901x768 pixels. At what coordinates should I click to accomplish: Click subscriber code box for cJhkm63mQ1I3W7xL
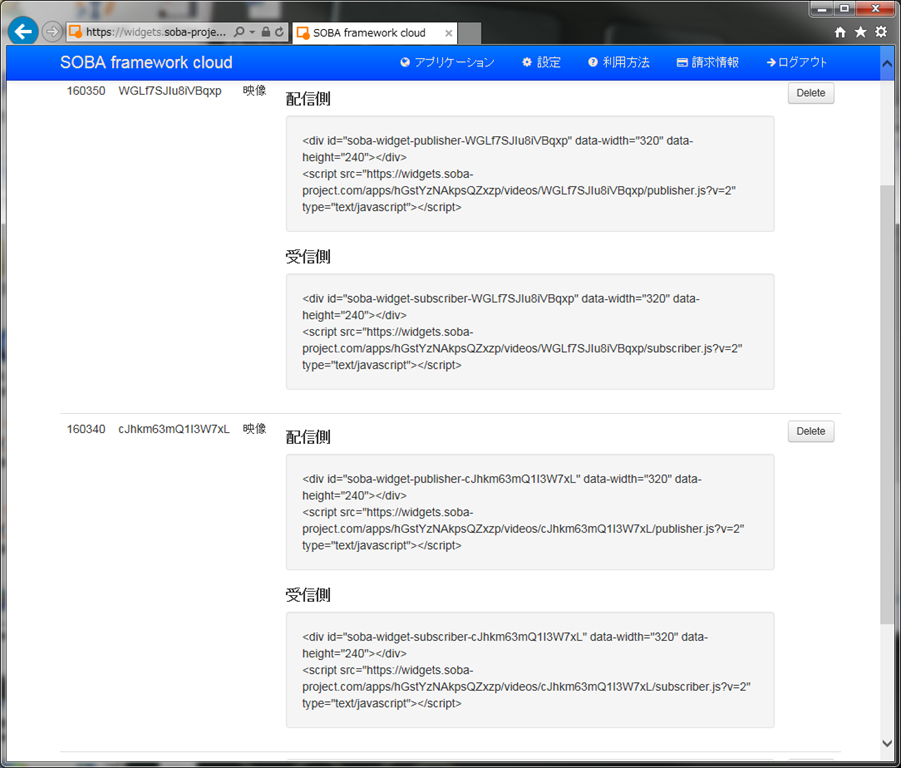pyautogui.click(x=530, y=670)
